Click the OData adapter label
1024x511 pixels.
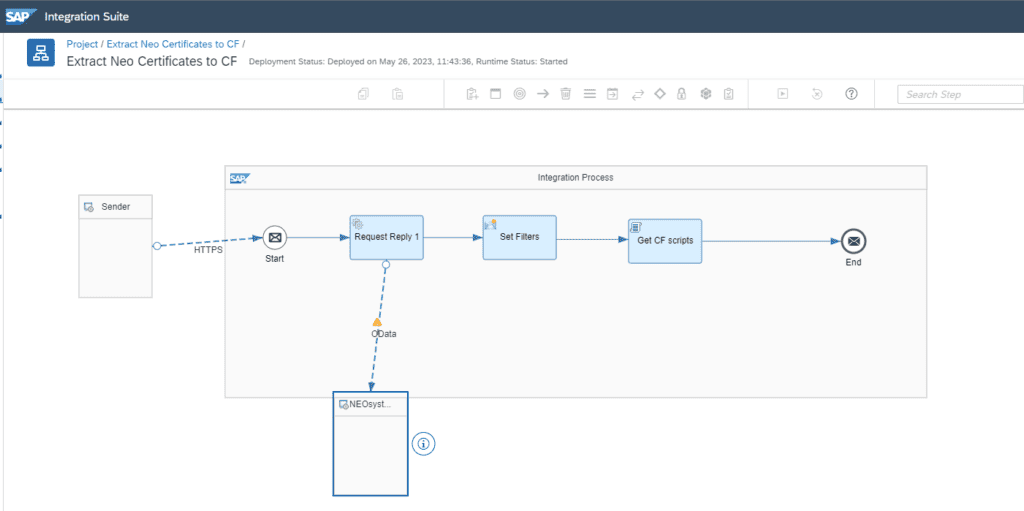coord(384,333)
